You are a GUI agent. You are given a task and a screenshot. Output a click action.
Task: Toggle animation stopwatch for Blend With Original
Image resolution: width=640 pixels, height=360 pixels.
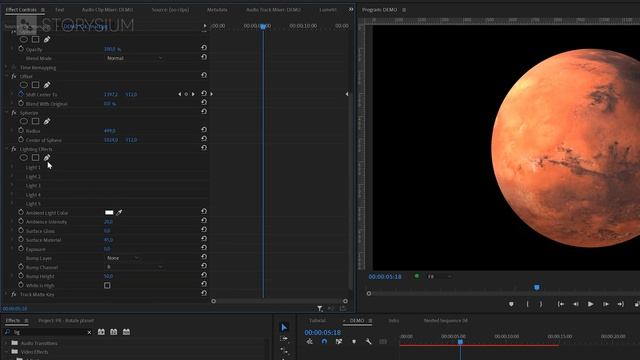click(x=21, y=103)
